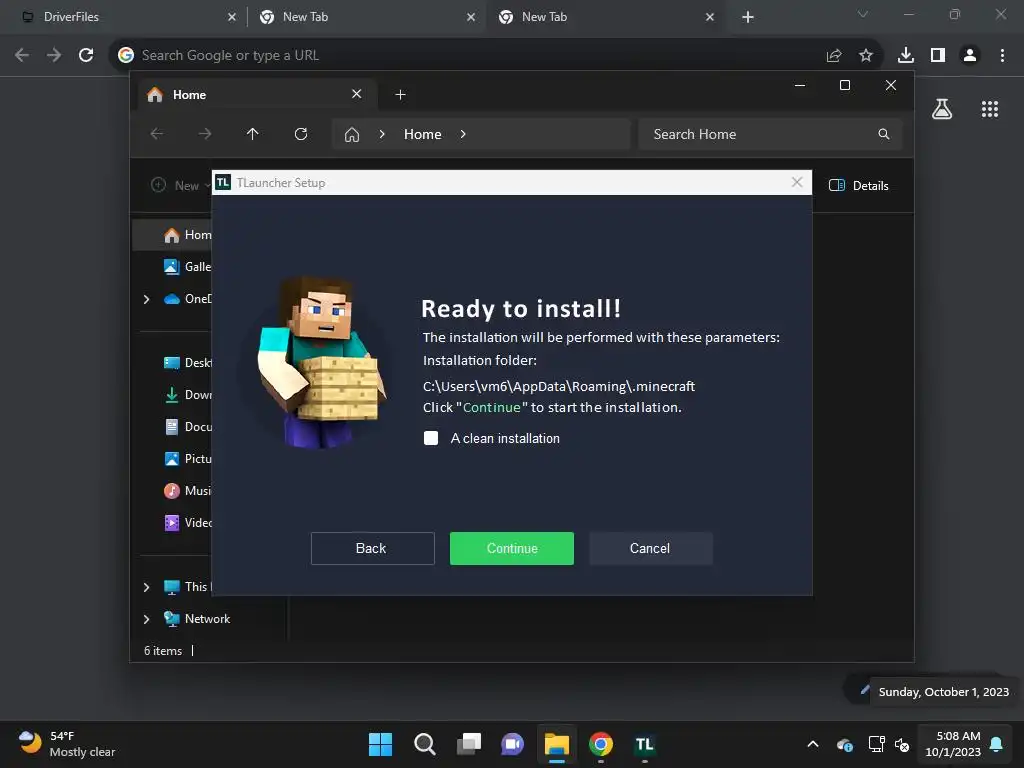This screenshot has width=1024, height=768.
Task: Click the File Explorer up-arrow button
Action: pyautogui.click(x=253, y=134)
